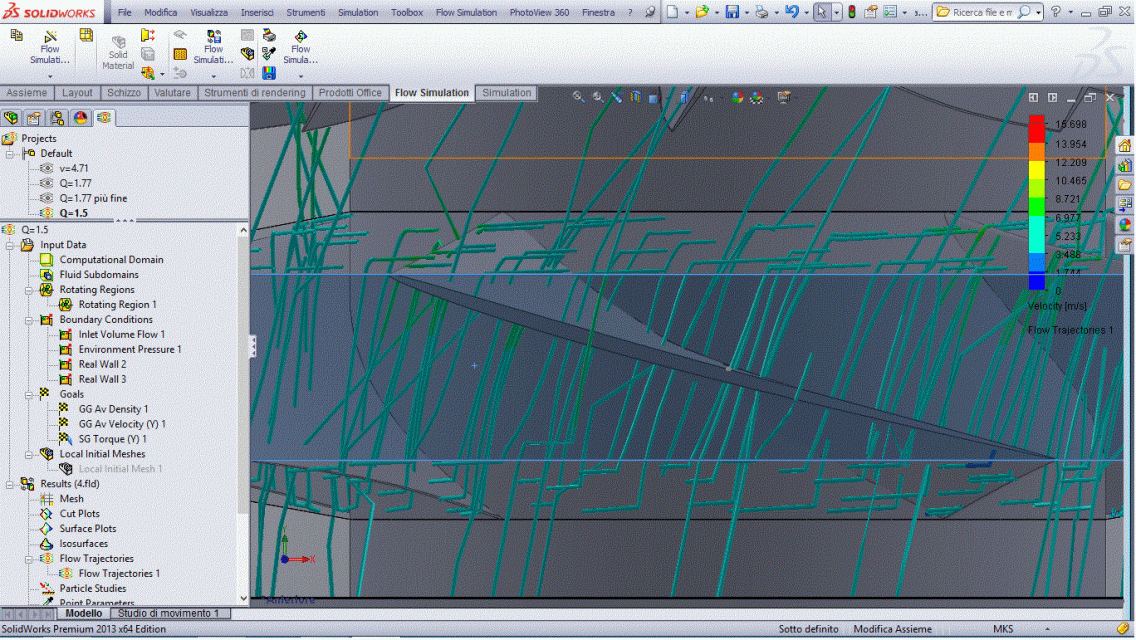Save the document with floppy icon
The height and width of the screenshot is (640, 1136).
pos(732,12)
